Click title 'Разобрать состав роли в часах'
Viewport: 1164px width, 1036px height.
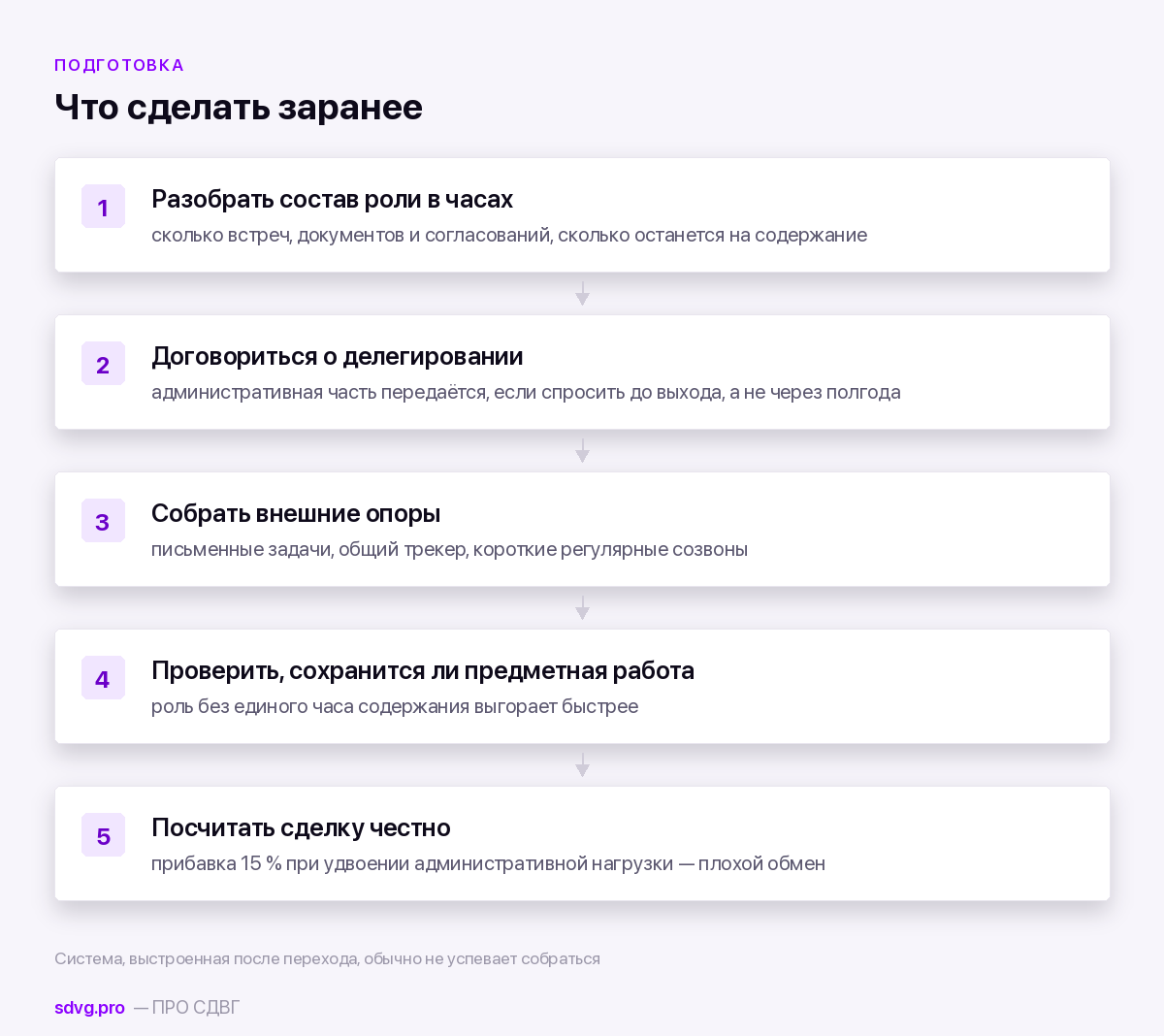[x=332, y=199]
